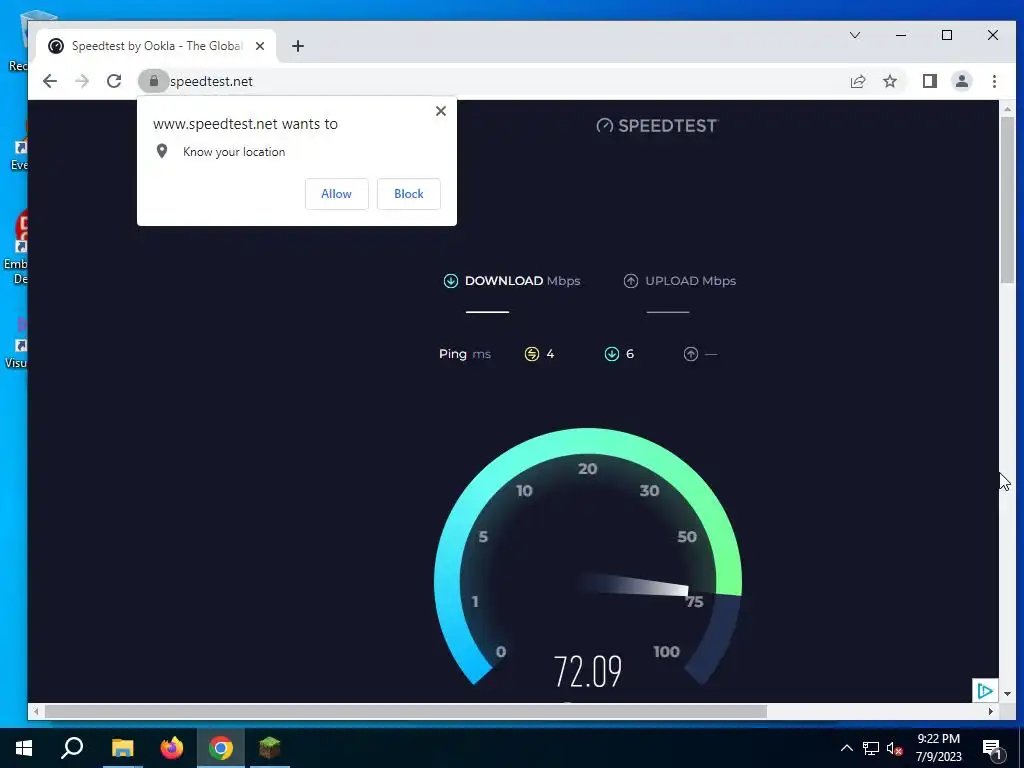Open Firefox from the taskbar
The width and height of the screenshot is (1024, 768).
point(172,748)
